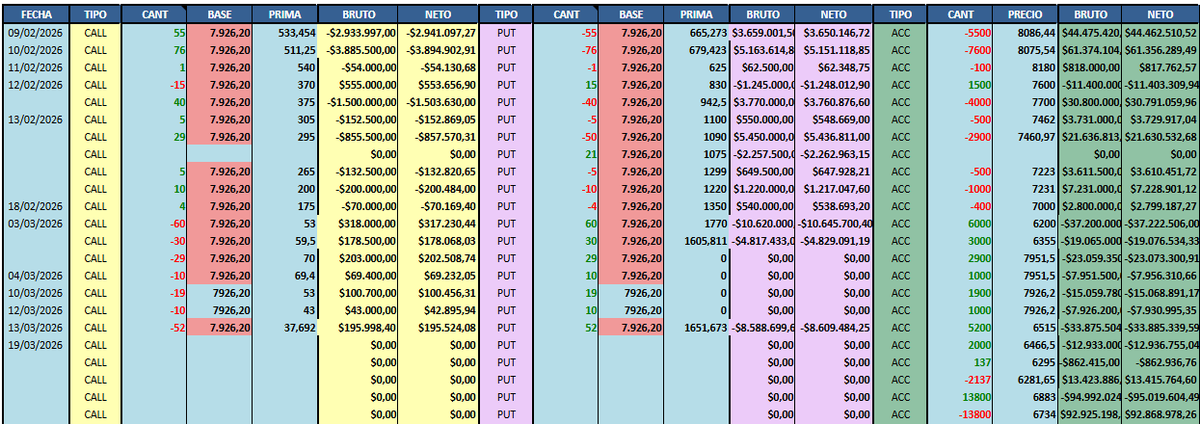The height and width of the screenshot is (424, 1200).
Task: Select date cell 12/02/2026
Action: click(36, 85)
